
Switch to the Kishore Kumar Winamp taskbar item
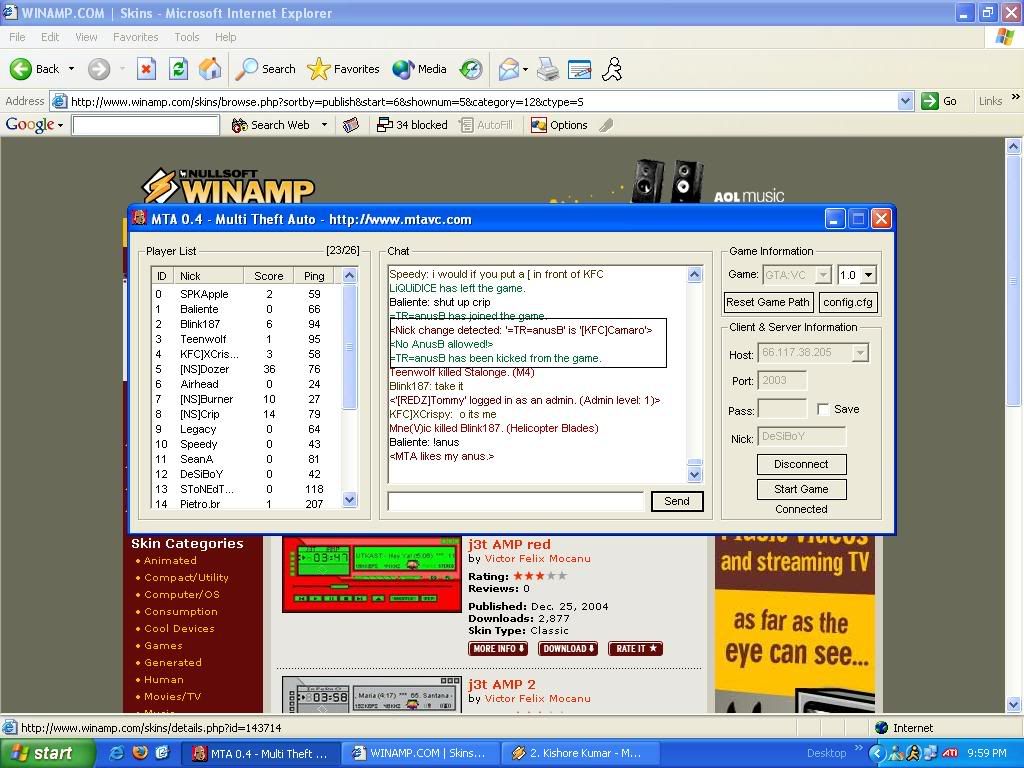point(579,753)
